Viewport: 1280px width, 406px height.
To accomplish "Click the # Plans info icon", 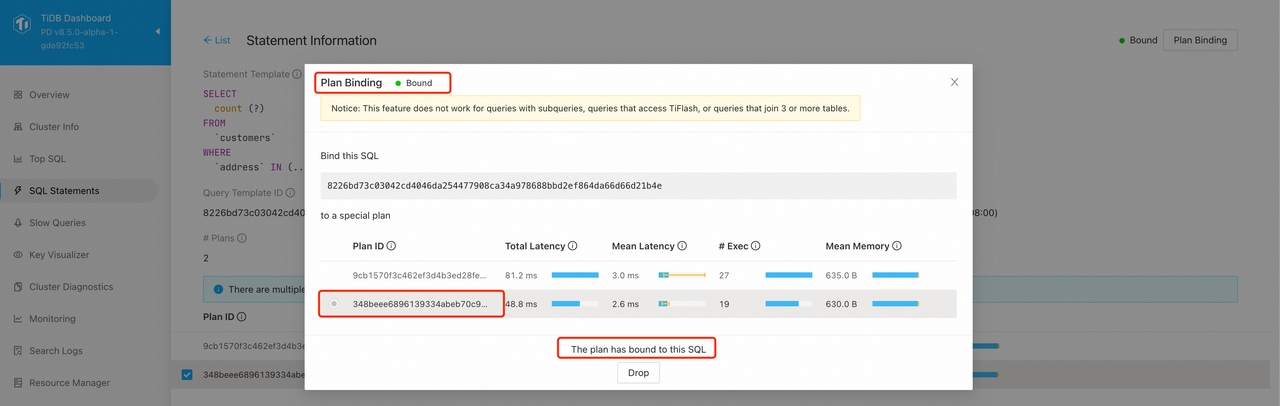I will 241,239.
